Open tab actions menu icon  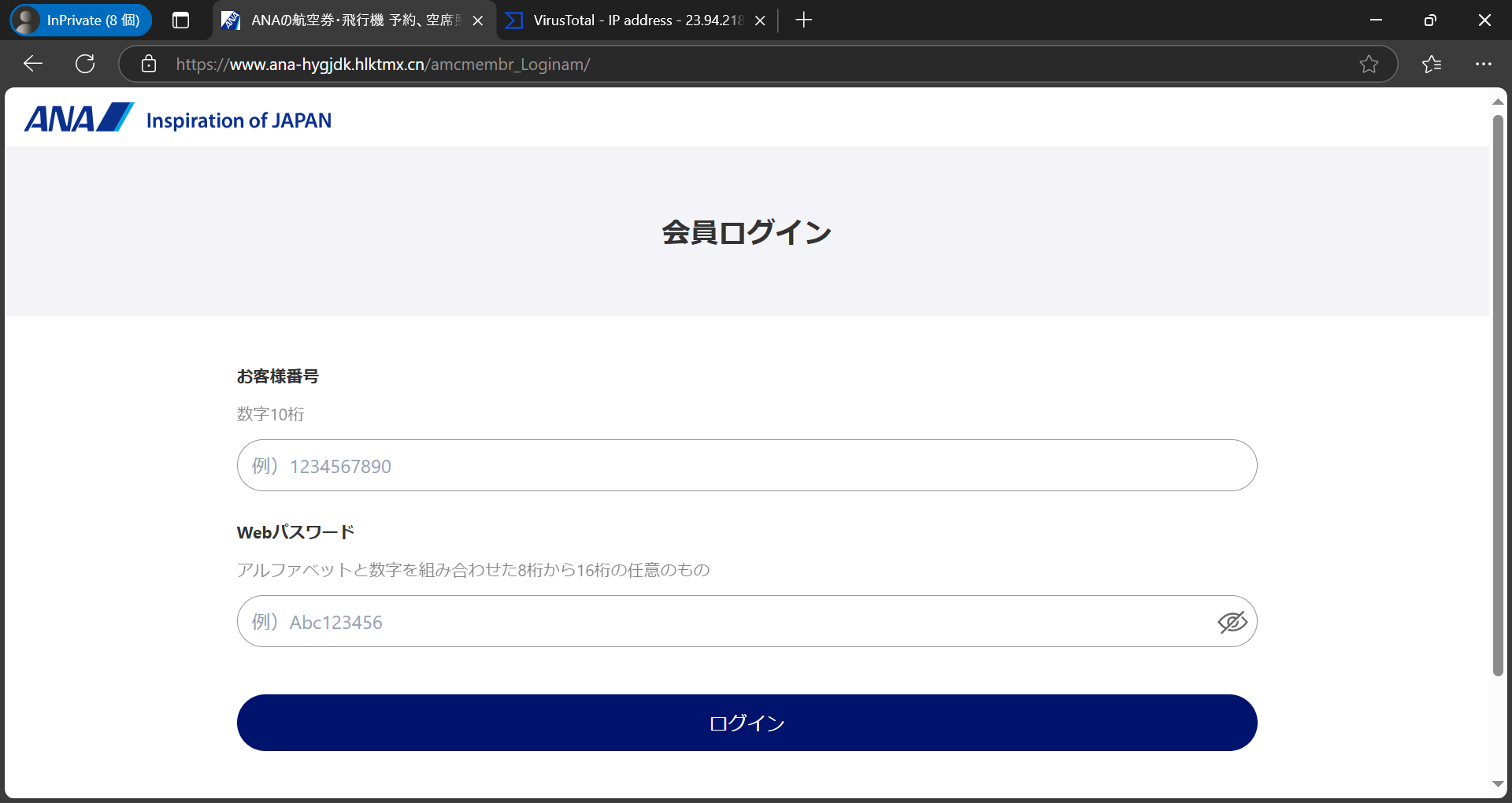click(180, 20)
